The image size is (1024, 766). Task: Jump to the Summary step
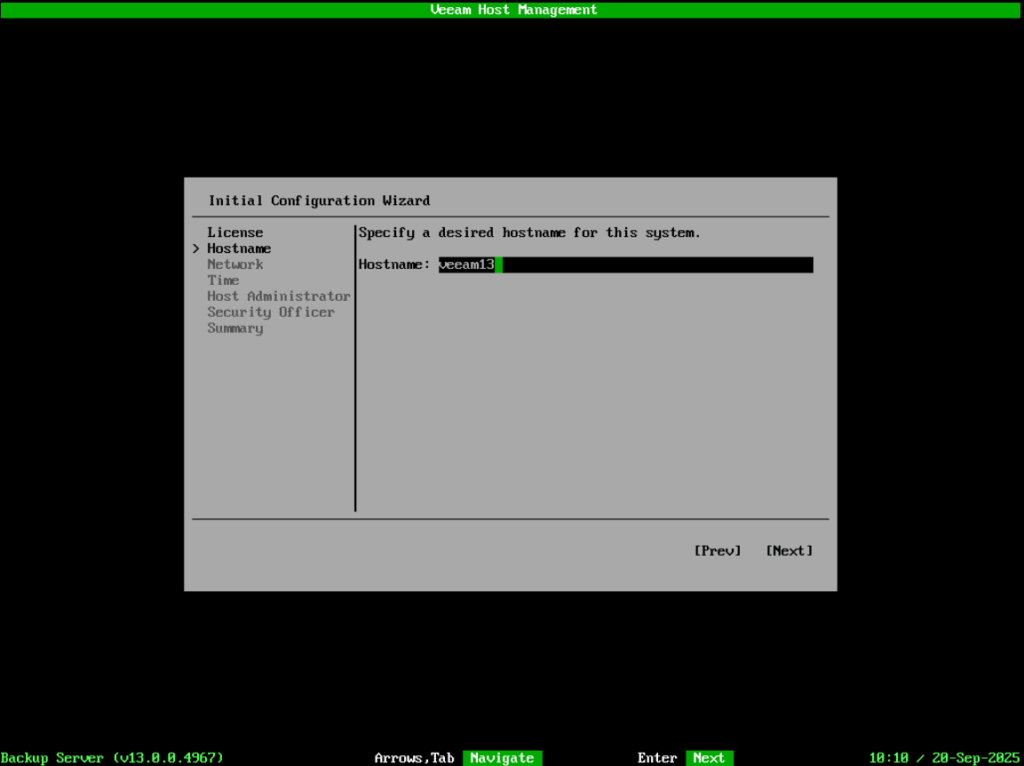coord(235,329)
